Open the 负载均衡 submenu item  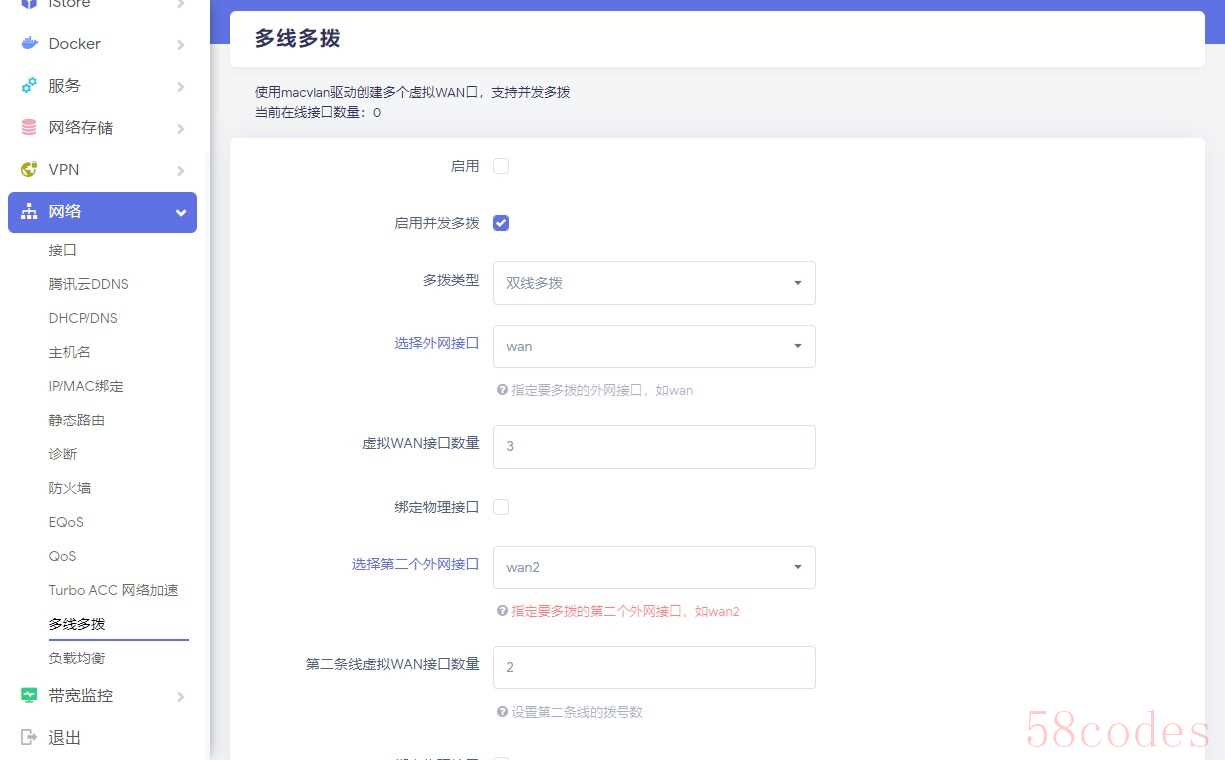pos(76,658)
